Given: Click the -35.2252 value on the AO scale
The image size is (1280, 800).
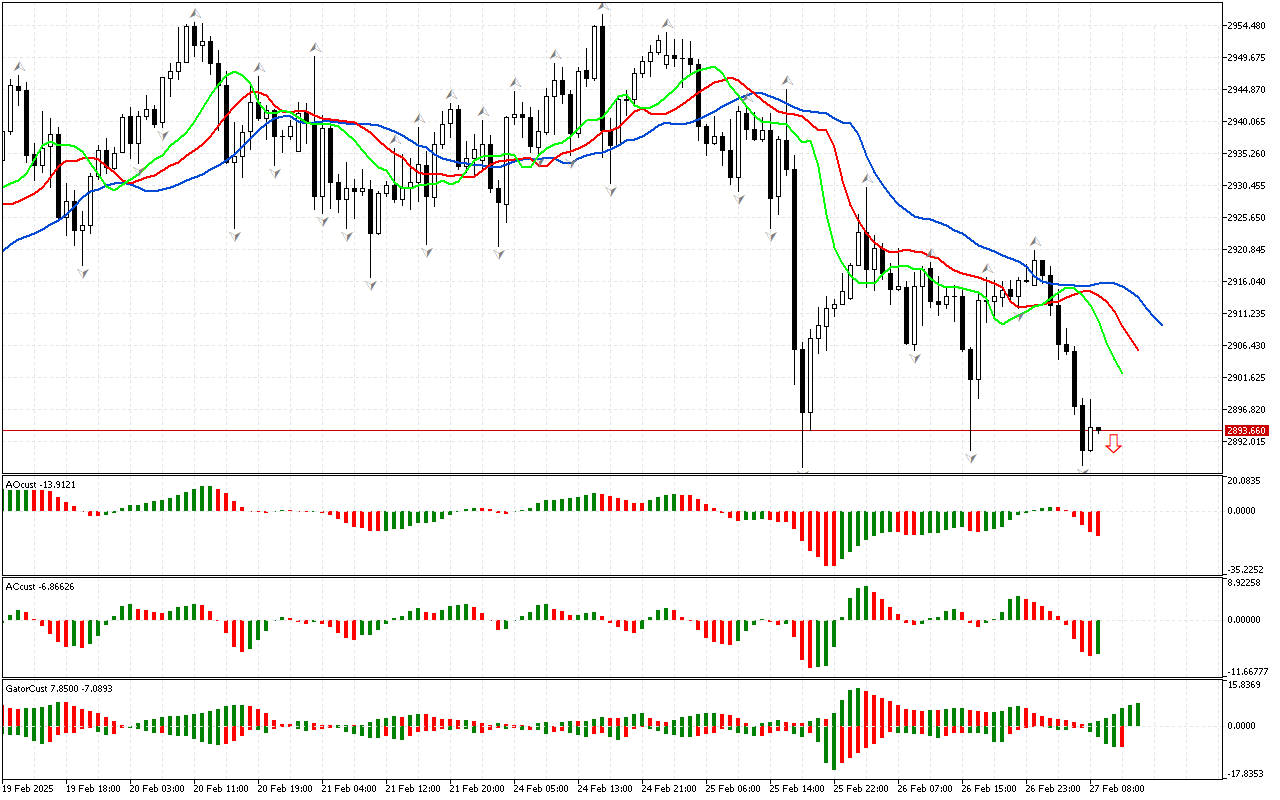Looking at the screenshot, I should click(x=1247, y=568).
